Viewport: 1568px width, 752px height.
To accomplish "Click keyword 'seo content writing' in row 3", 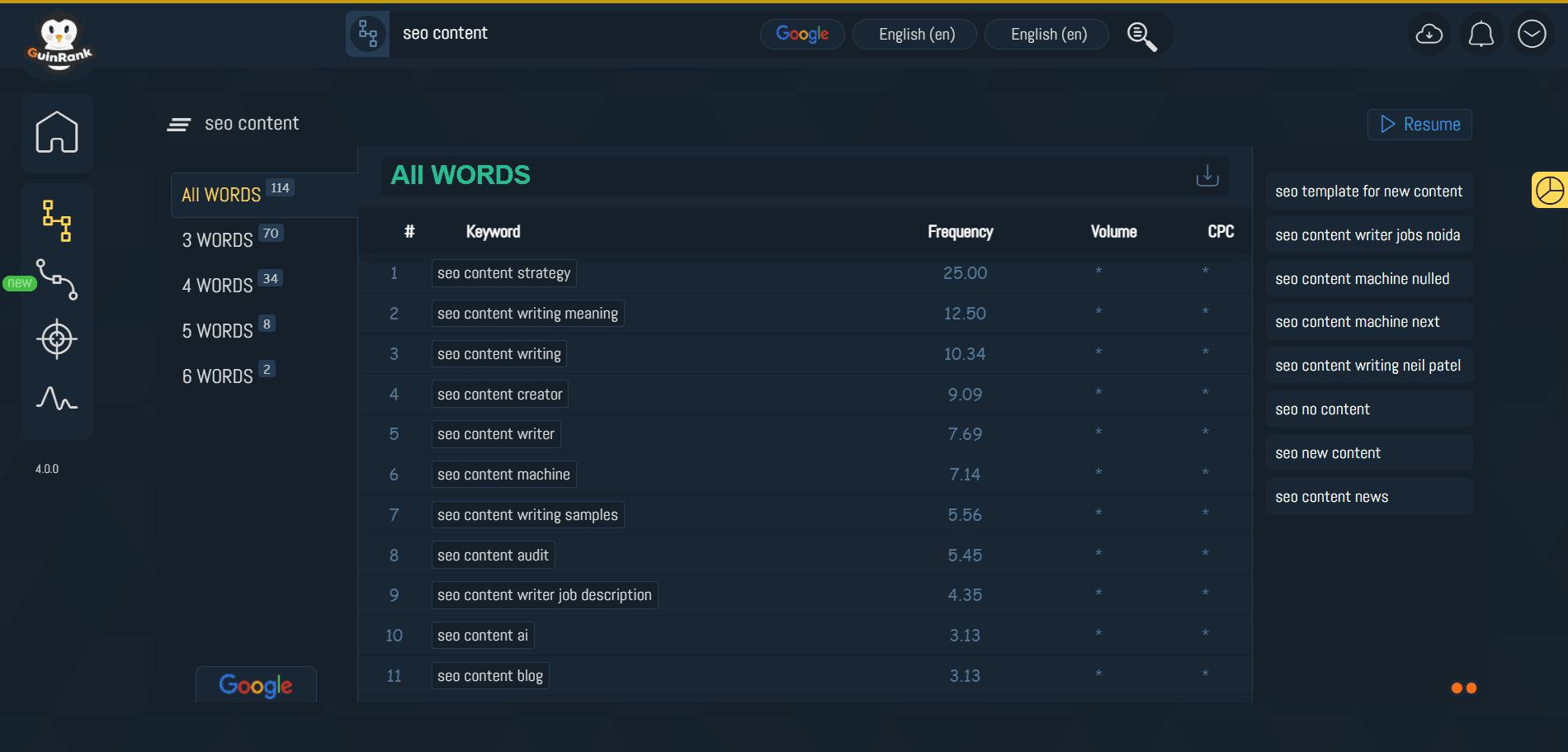I will 498,354.
